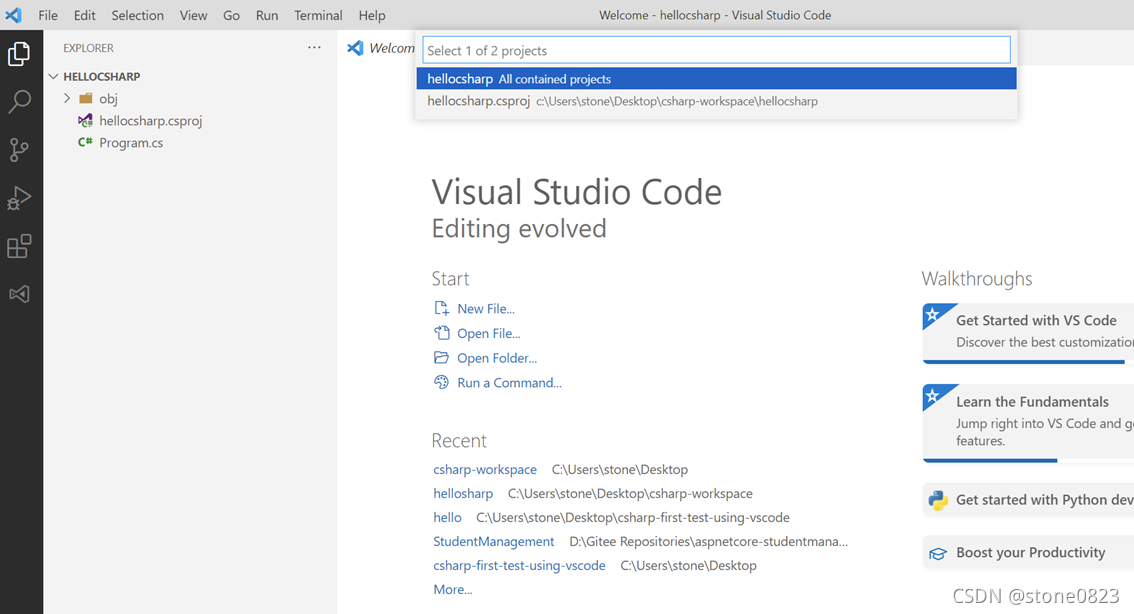1134x614 pixels.
Task: Open the Search view icon
Action: [x=20, y=101]
